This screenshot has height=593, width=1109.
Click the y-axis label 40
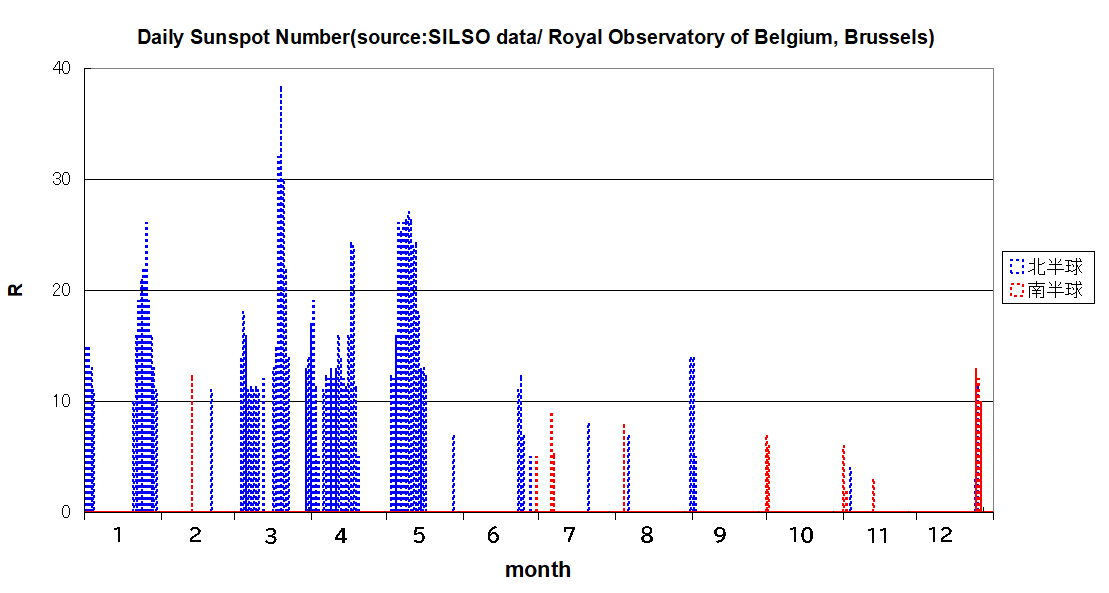pyautogui.click(x=62, y=68)
